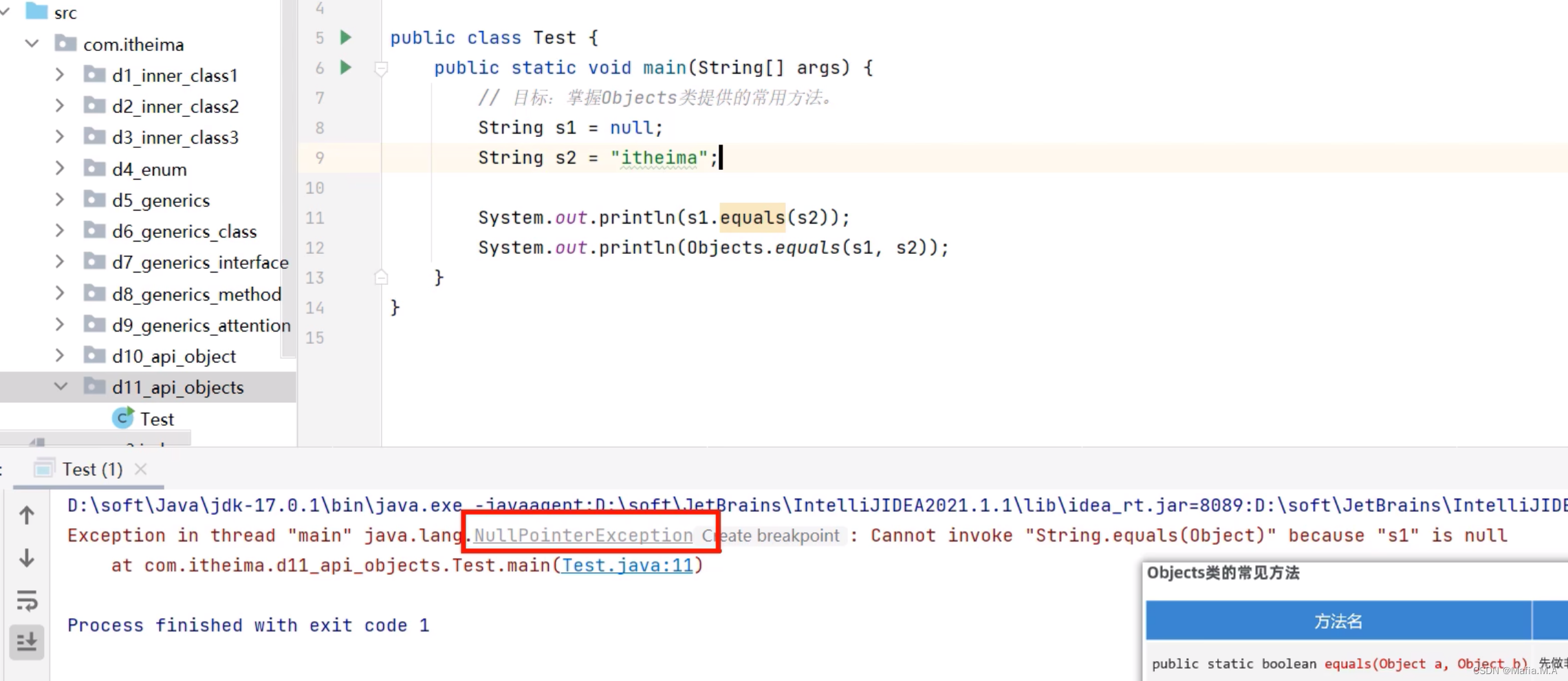Collapse the src folder
1568x681 pixels.
5,12
